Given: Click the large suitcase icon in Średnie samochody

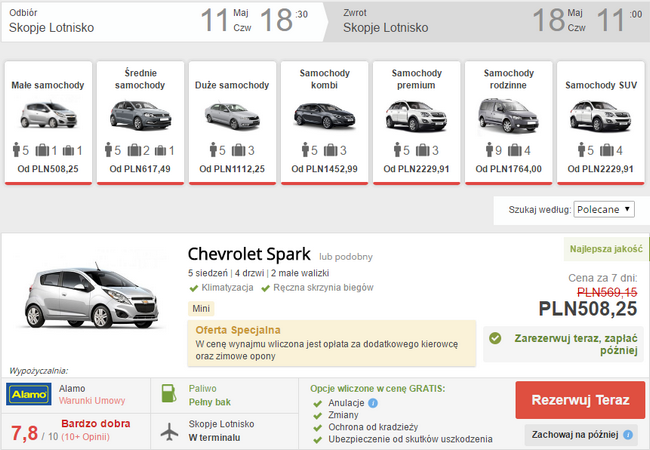Looking at the screenshot, I should tap(134, 150).
